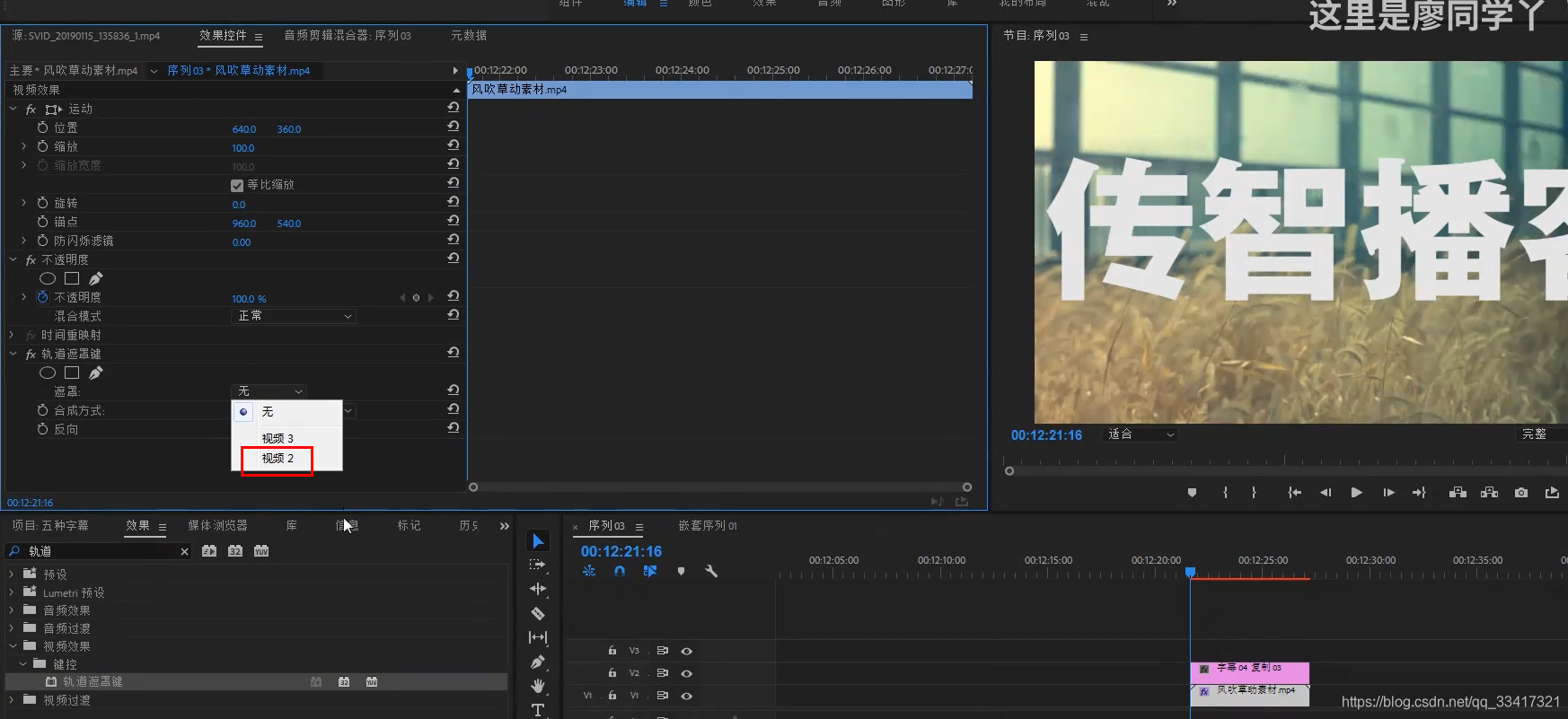Uncheck the 等比缩放 checkbox

(237, 185)
